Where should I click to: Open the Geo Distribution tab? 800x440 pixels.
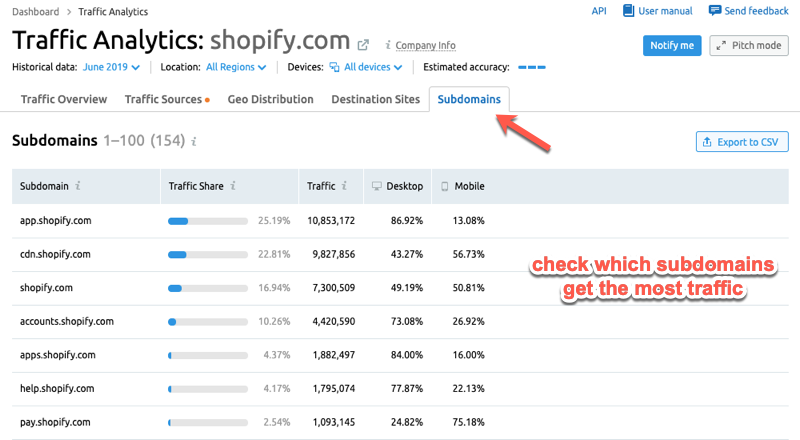click(x=270, y=100)
